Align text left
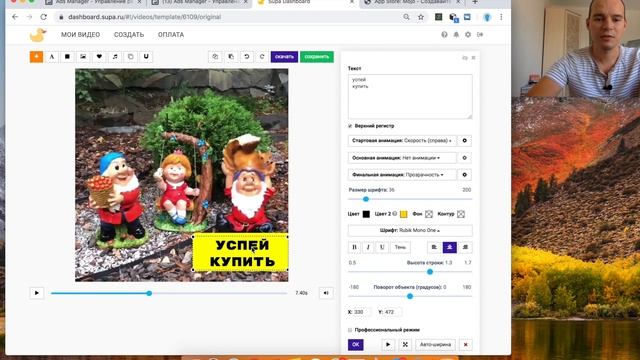640x360 pixels. coord(434,247)
